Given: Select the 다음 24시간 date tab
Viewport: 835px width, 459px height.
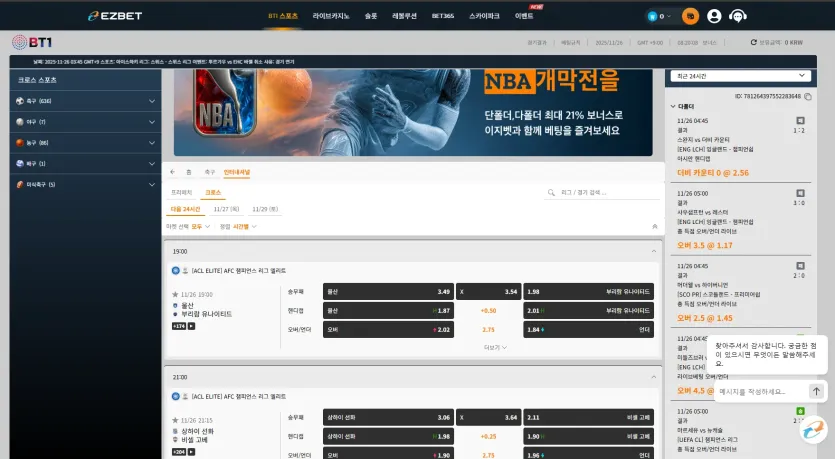Looking at the screenshot, I should point(185,209).
